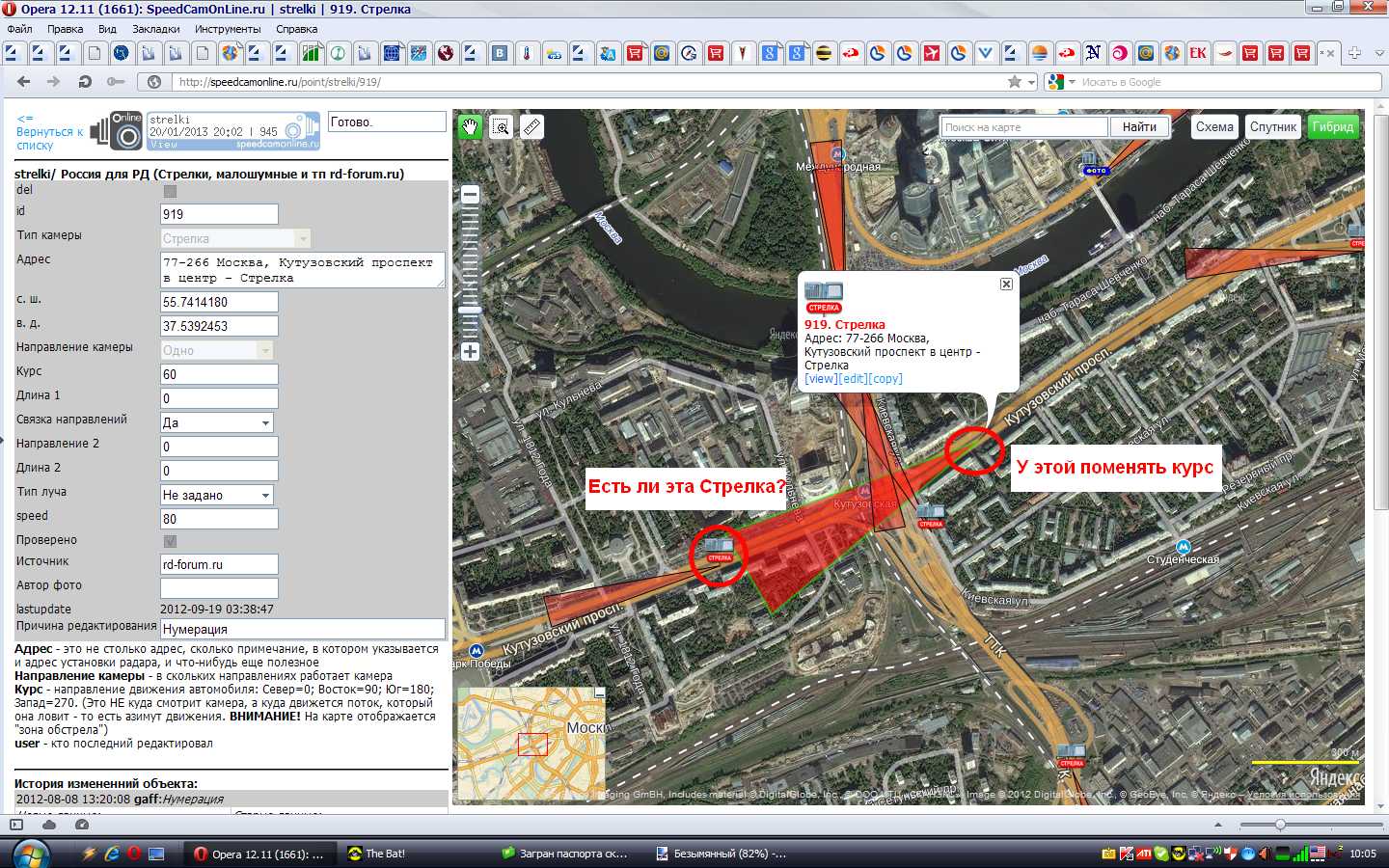Image resolution: width=1389 pixels, height=868 pixels.
Task: Toggle the Проверено checkbox
Action: pyautogui.click(x=170, y=541)
